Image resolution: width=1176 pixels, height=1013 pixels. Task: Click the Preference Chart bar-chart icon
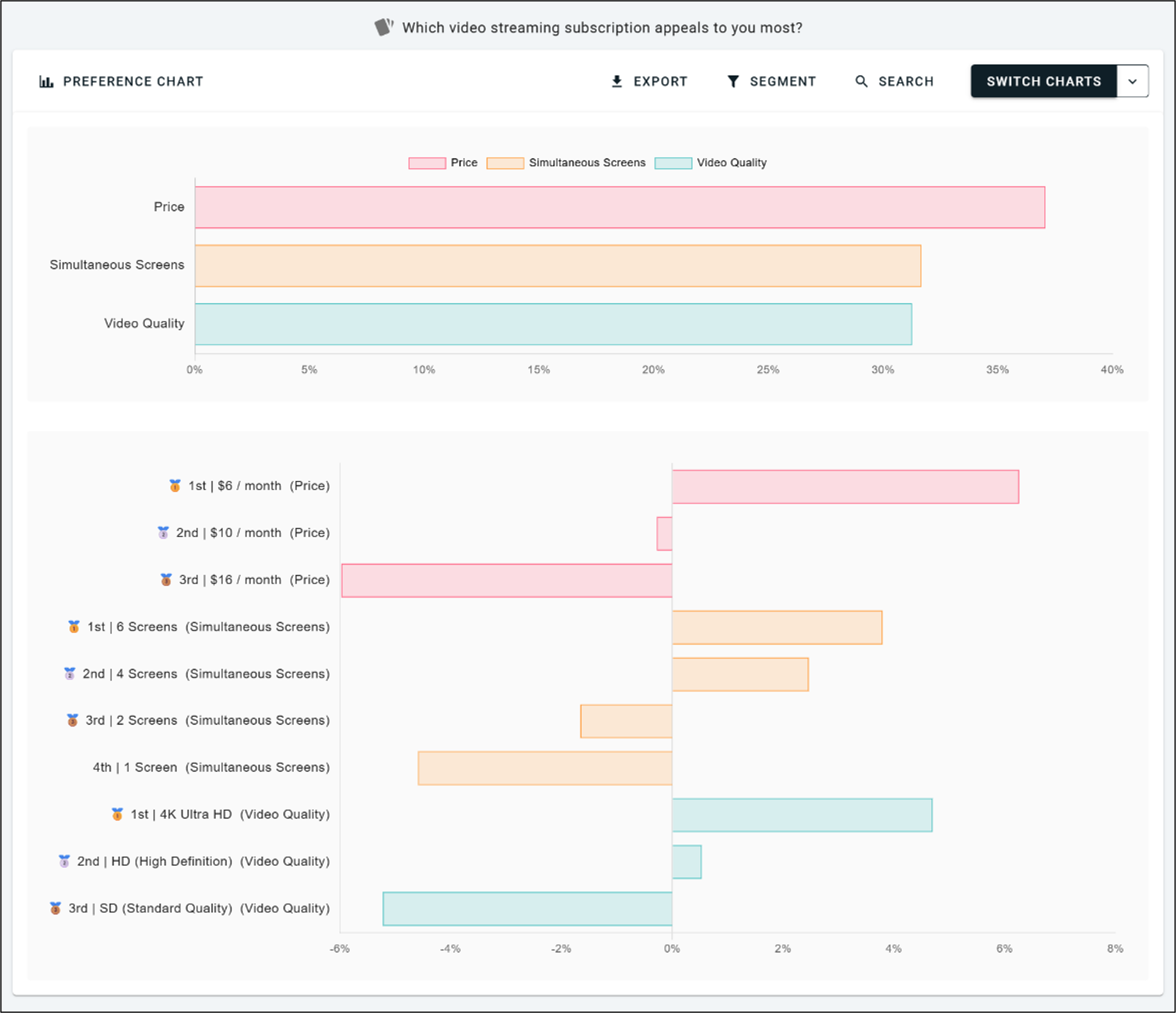point(46,81)
